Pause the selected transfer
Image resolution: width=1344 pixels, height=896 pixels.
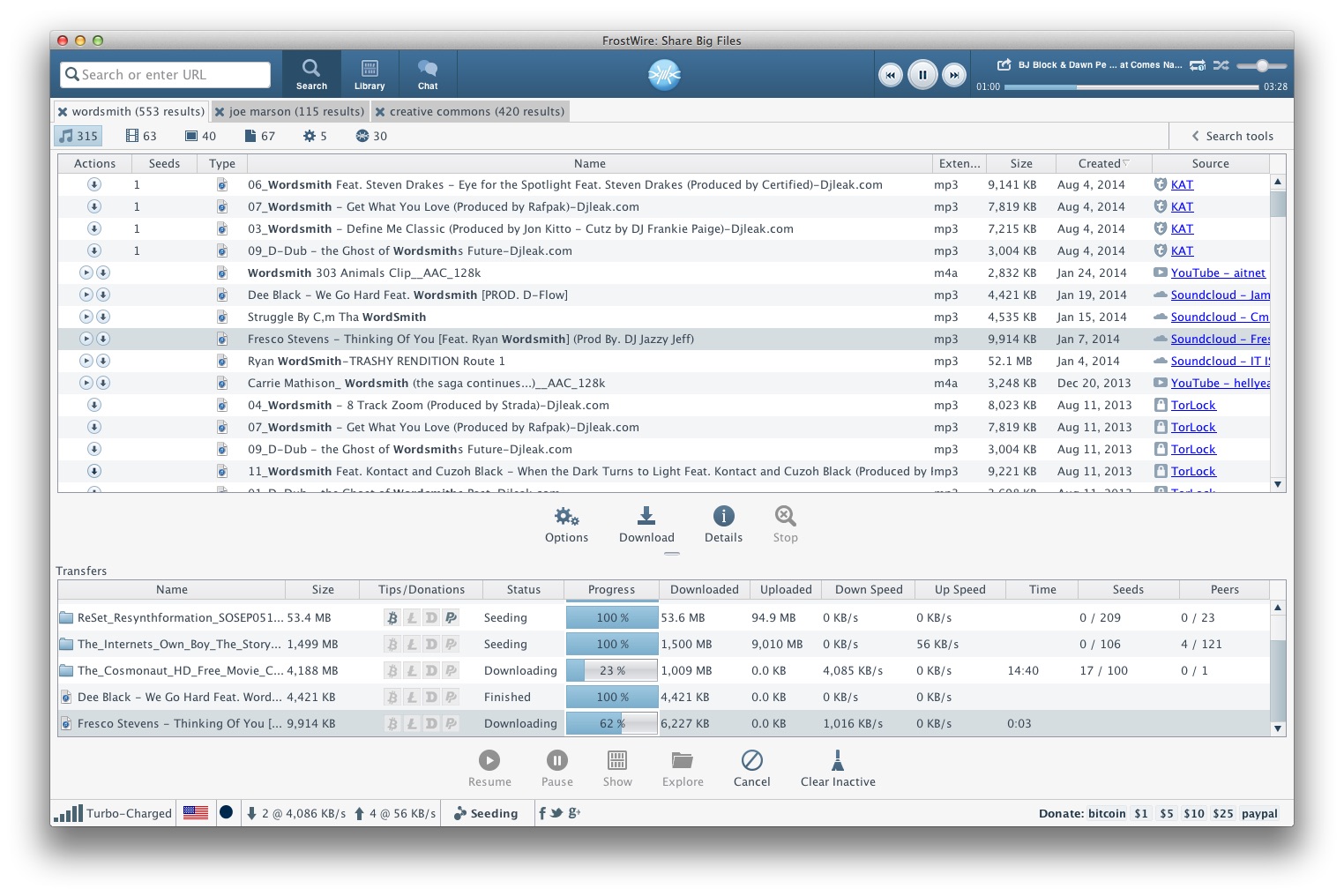[x=556, y=769]
